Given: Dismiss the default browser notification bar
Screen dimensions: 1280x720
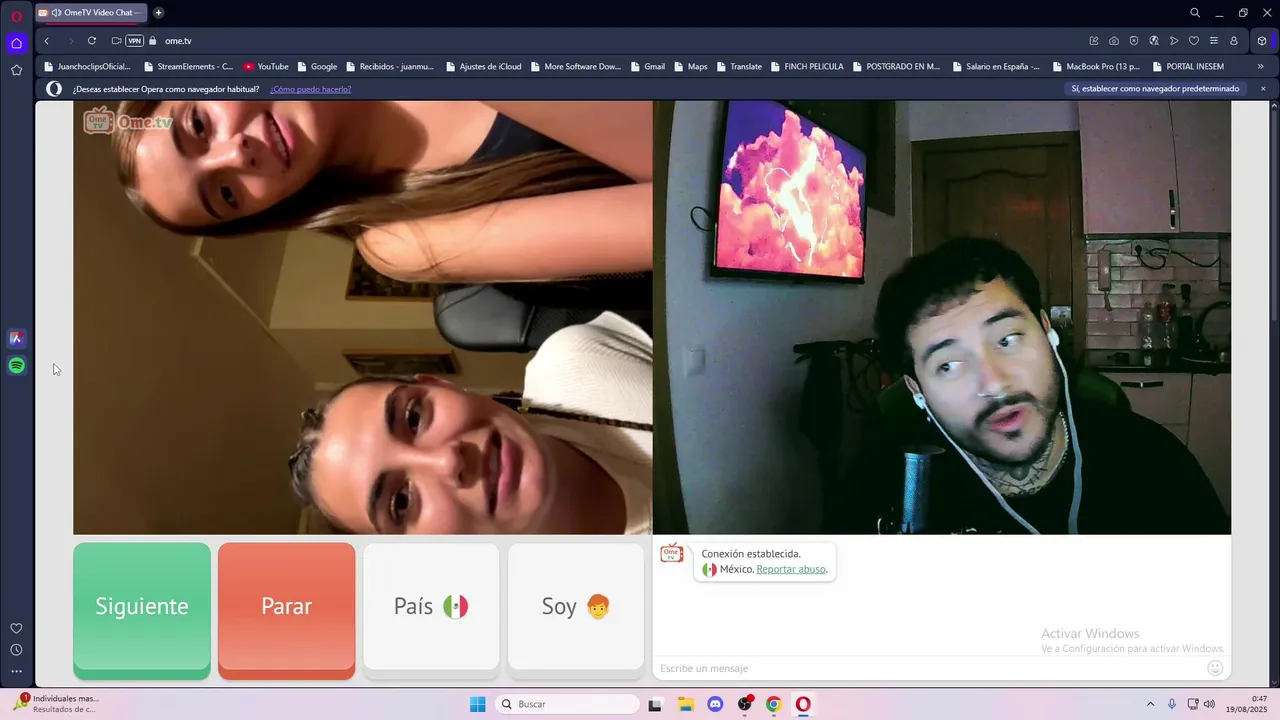Looking at the screenshot, I should pos(1263,89).
